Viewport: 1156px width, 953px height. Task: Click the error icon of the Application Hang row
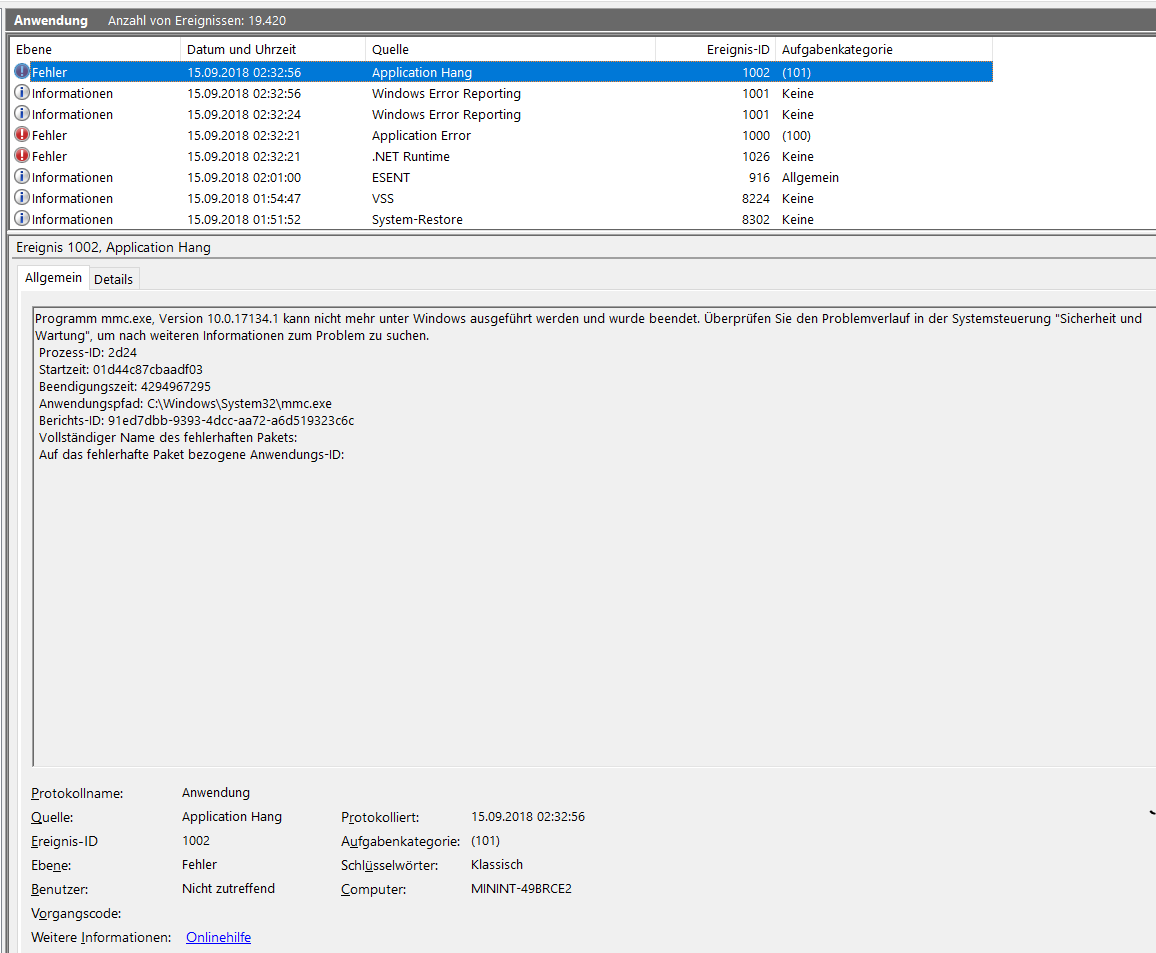(22, 71)
